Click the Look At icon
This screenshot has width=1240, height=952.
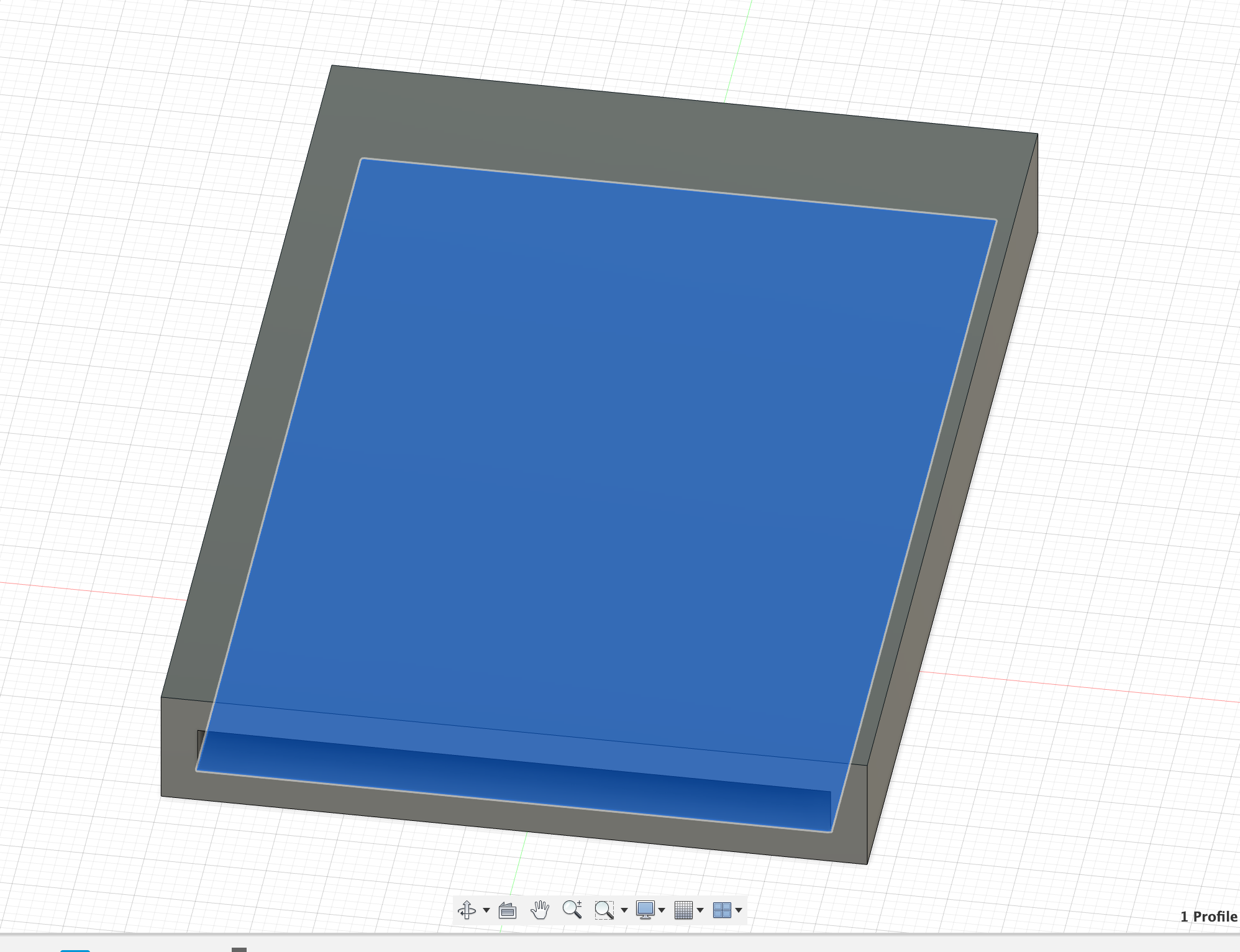click(x=508, y=910)
